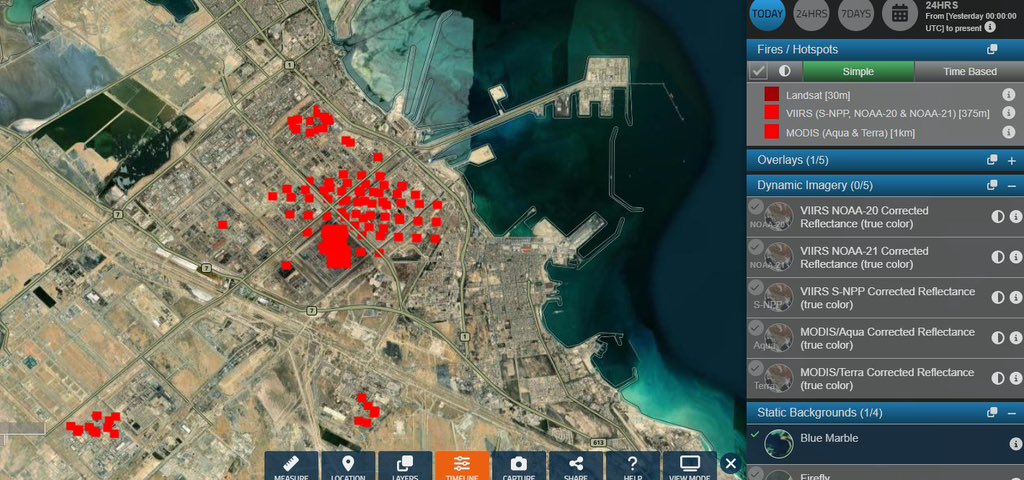1024x480 pixels.
Task: Open the Share tool
Action: click(575, 466)
